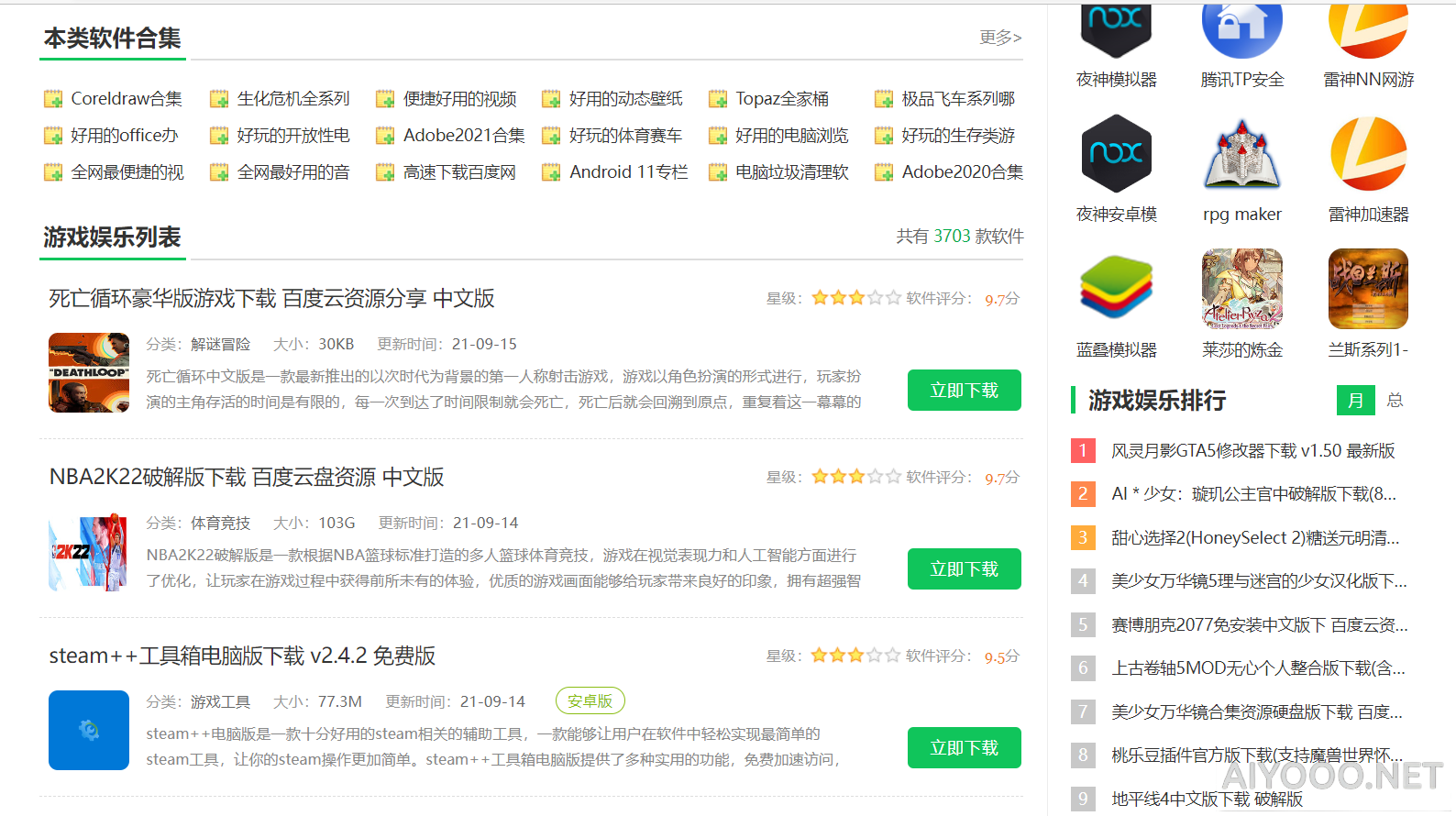Click the rank 1 badge in 游戏娱乐排行
Viewport: 1456px width, 816px height.
point(1083,450)
